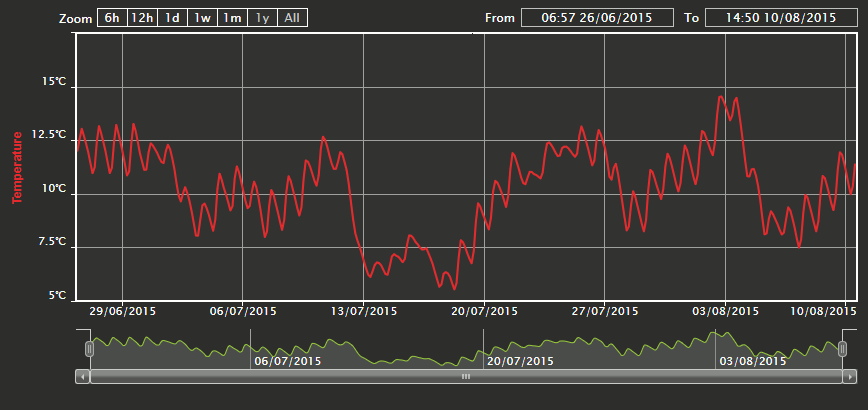Zoom the chart to 1d
Image resolution: width=868 pixels, height=410 pixels.
point(173,18)
